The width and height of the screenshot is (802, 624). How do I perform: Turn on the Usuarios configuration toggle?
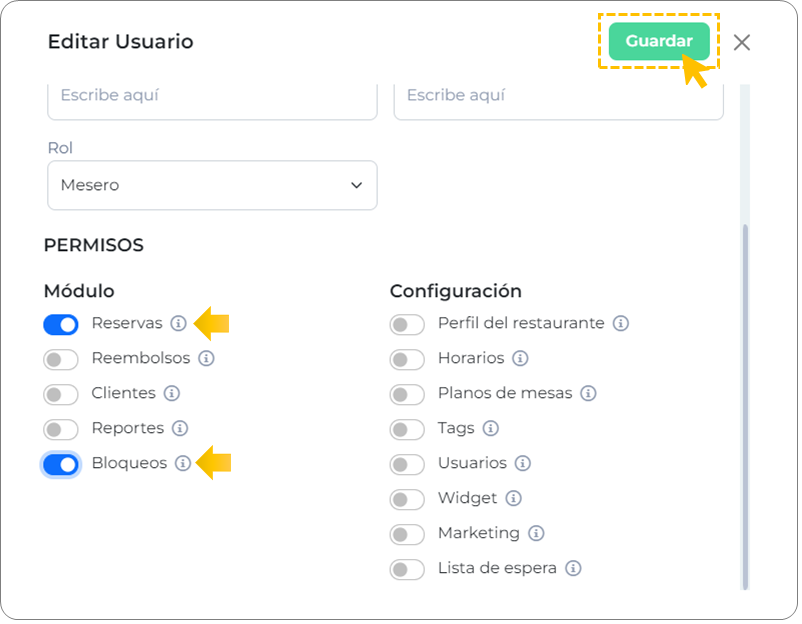(407, 464)
